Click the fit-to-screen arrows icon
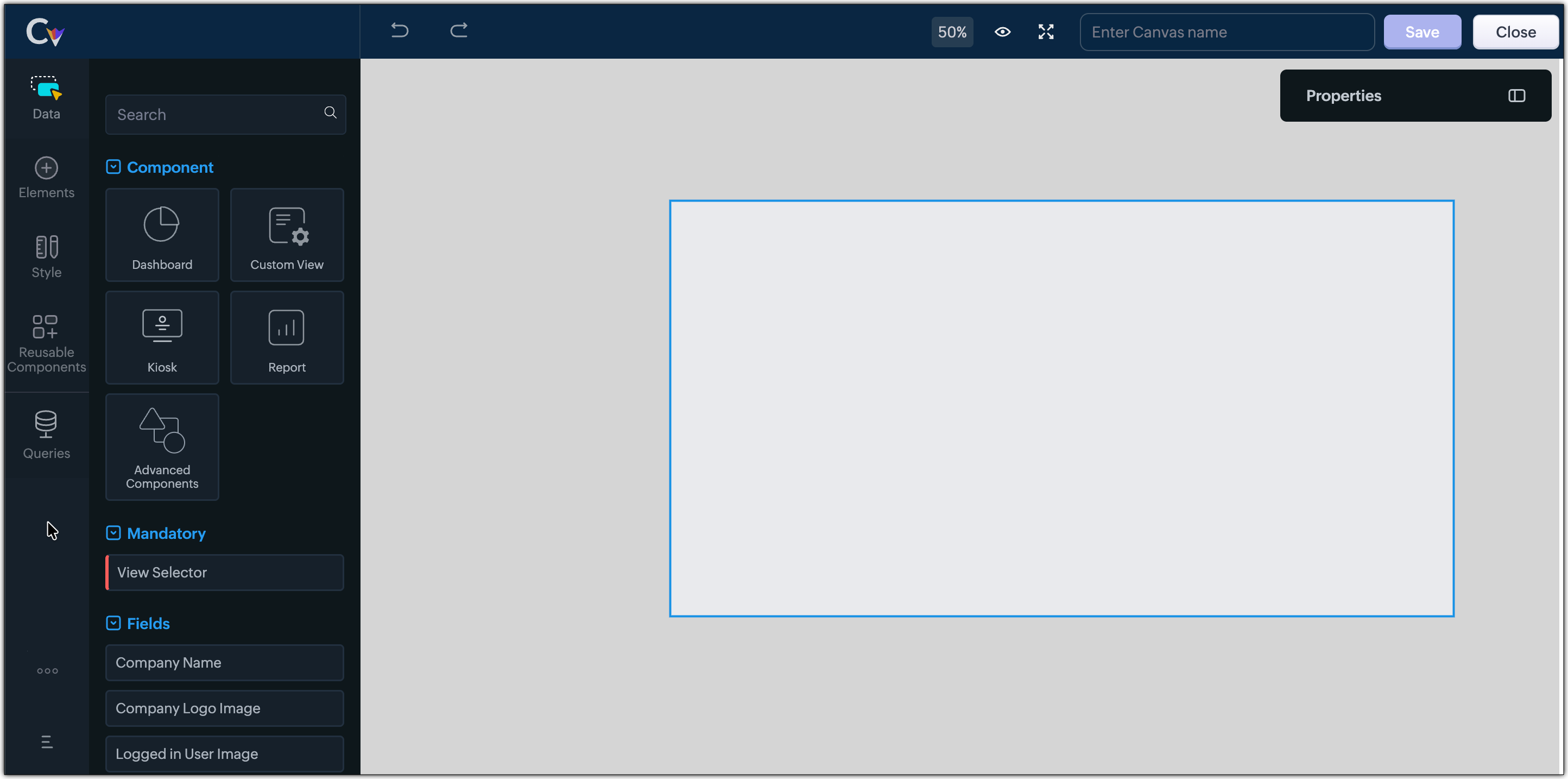 1046,32
